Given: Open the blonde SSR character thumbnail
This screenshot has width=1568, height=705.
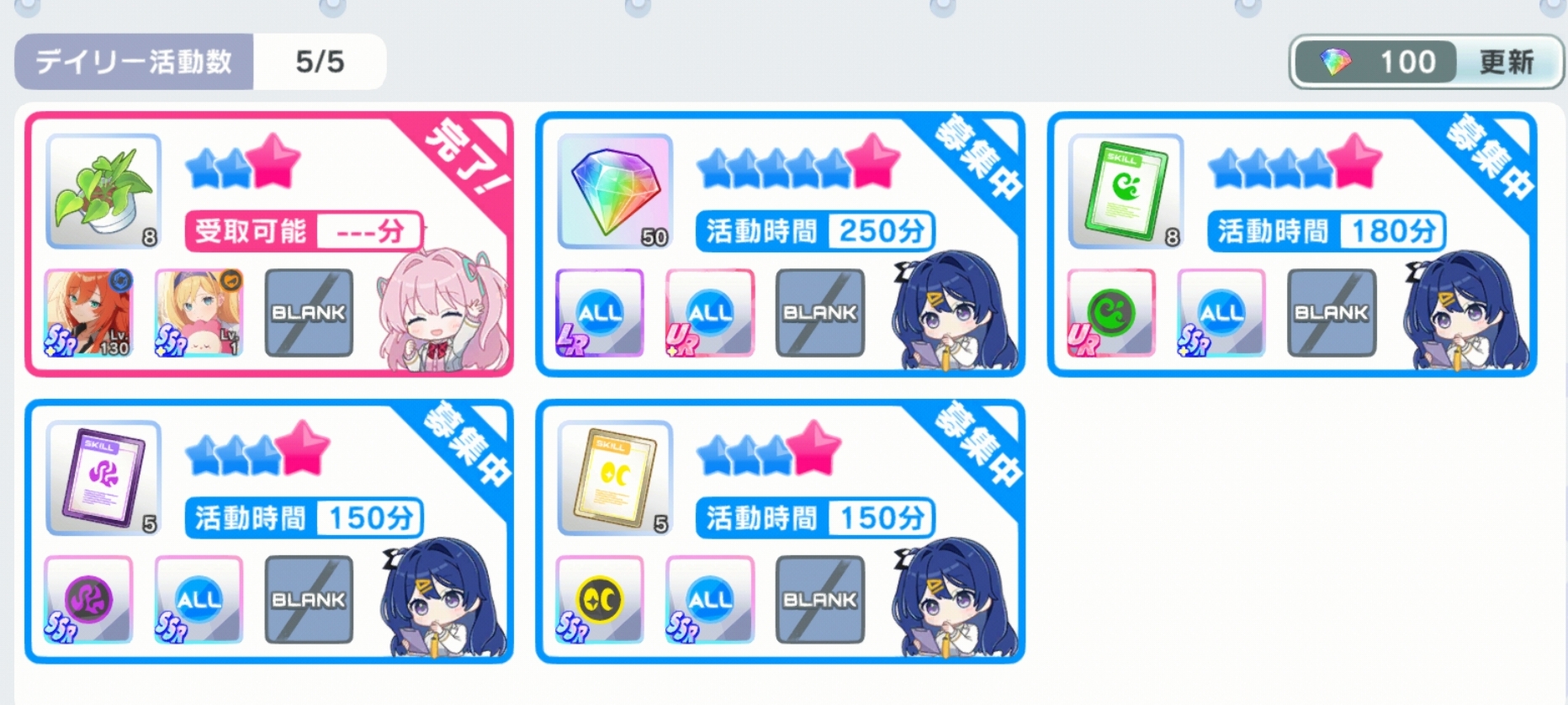Looking at the screenshot, I should (199, 313).
